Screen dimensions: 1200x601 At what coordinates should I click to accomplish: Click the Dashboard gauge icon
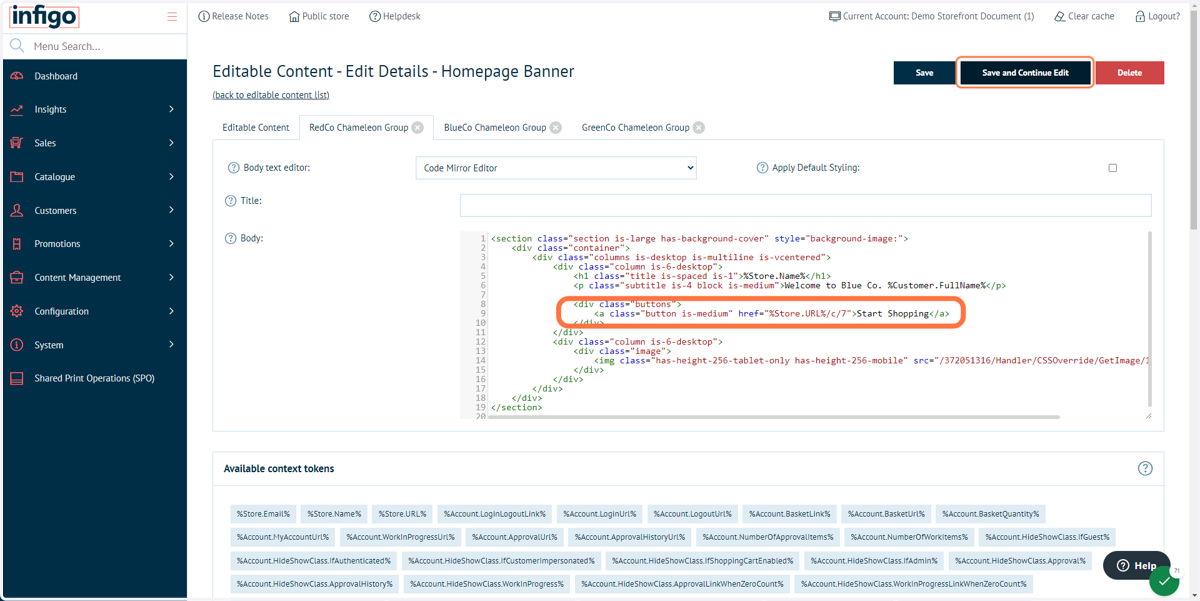(17, 76)
